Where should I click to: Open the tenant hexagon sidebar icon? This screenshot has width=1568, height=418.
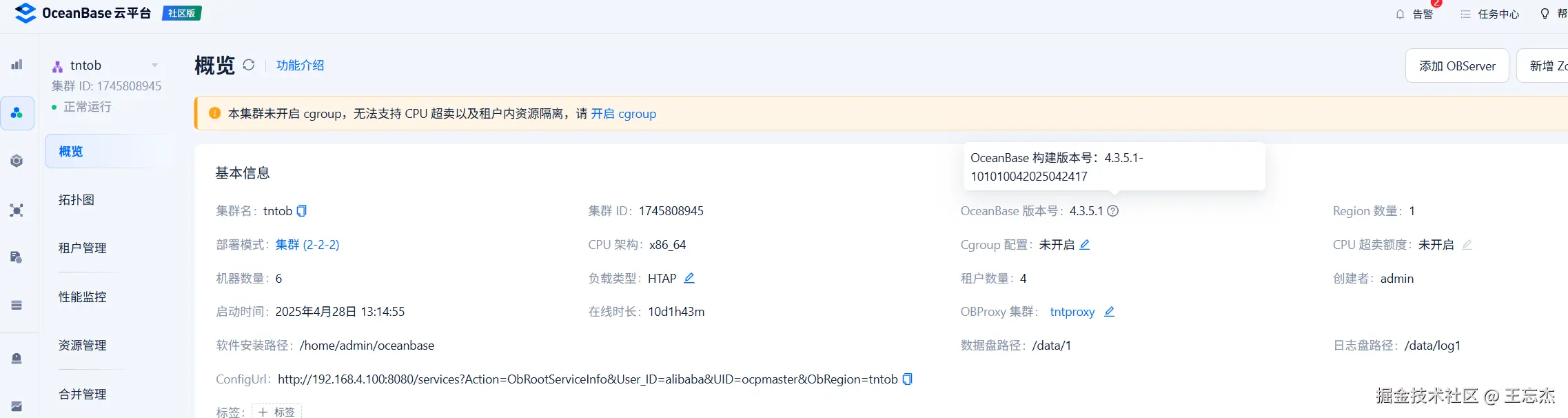tap(17, 161)
